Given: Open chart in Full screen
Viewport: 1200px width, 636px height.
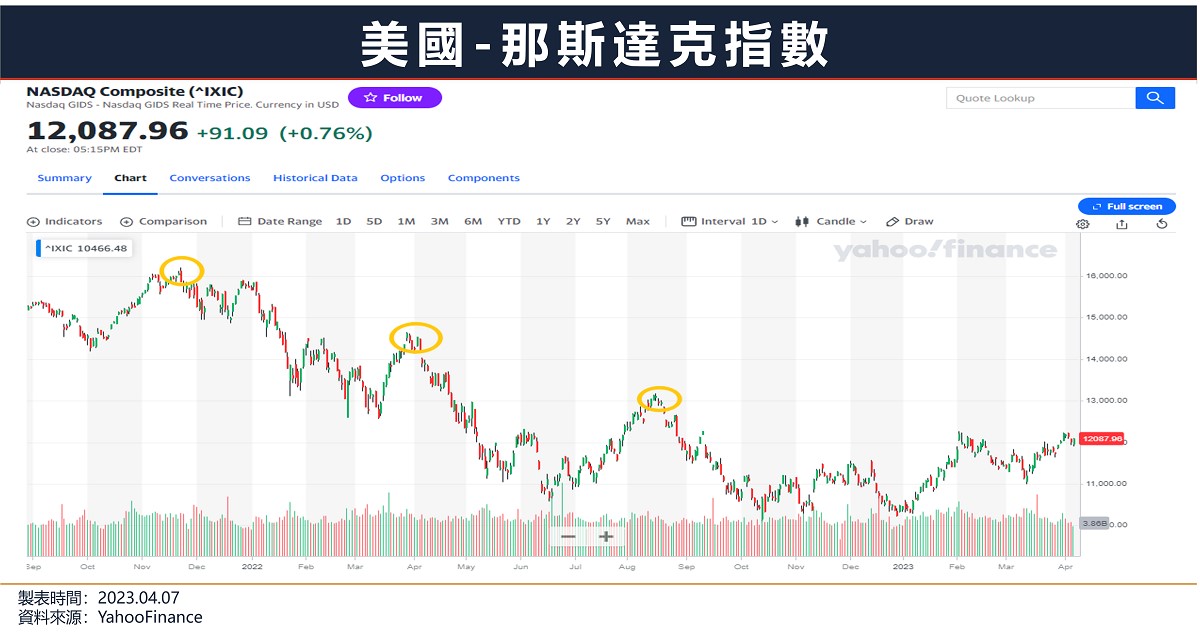Looking at the screenshot, I should pyautogui.click(x=1127, y=206).
